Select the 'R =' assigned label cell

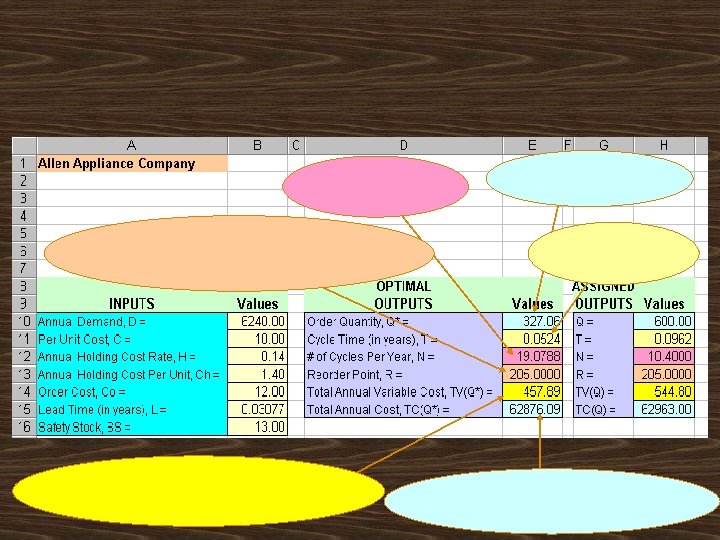coord(603,374)
